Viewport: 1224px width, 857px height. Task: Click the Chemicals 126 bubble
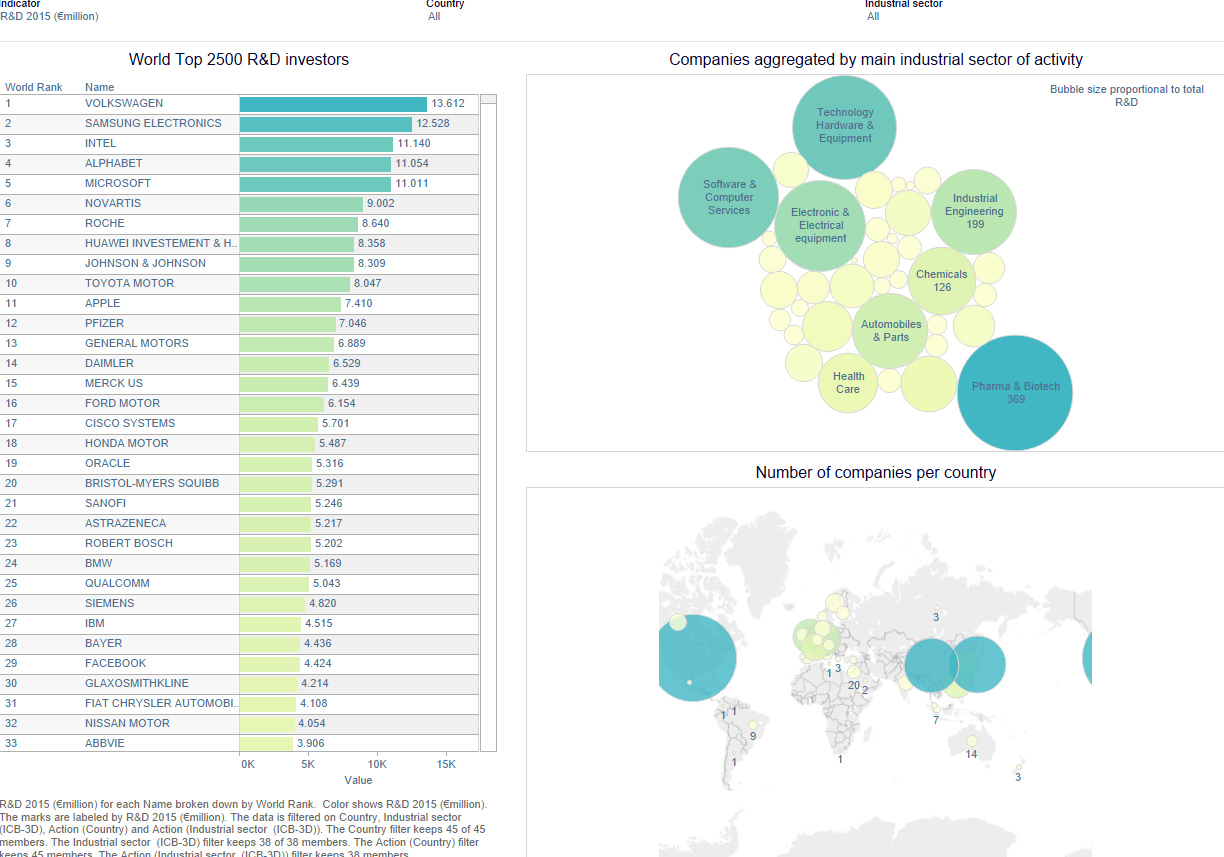(x=941, y=281)
